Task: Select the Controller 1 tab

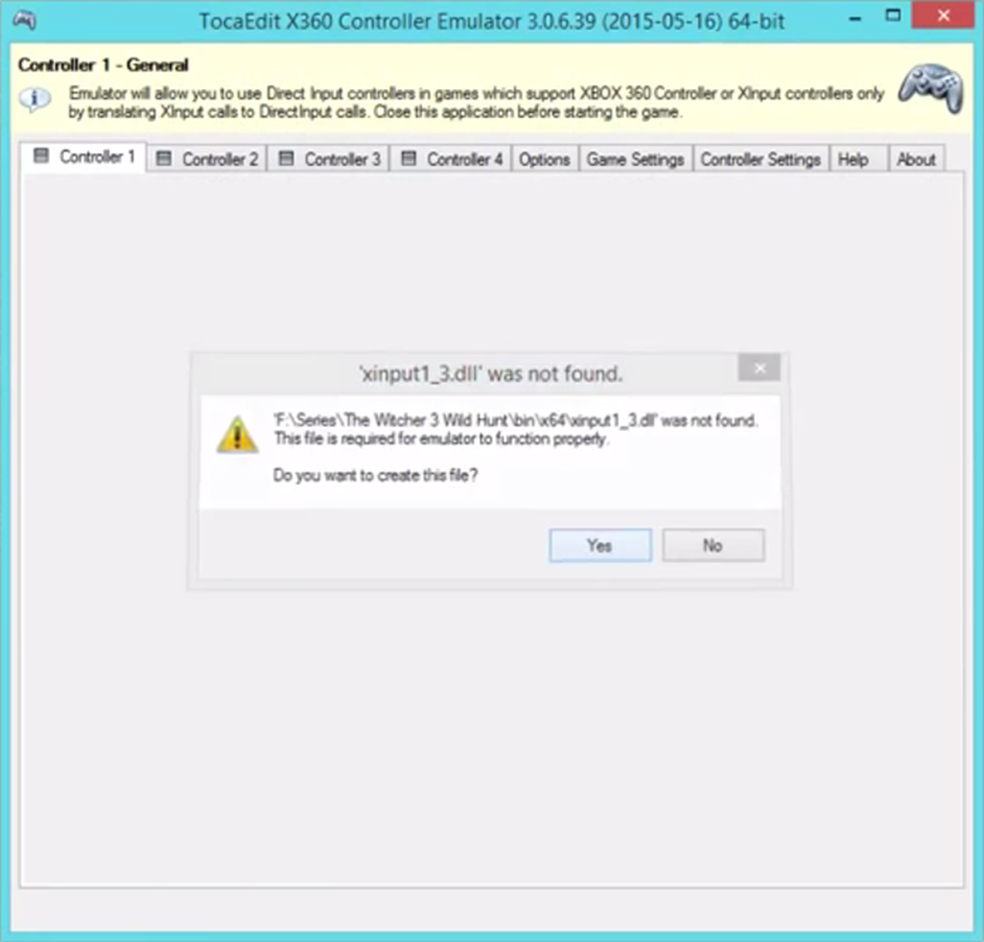Action: coord(83,157)
